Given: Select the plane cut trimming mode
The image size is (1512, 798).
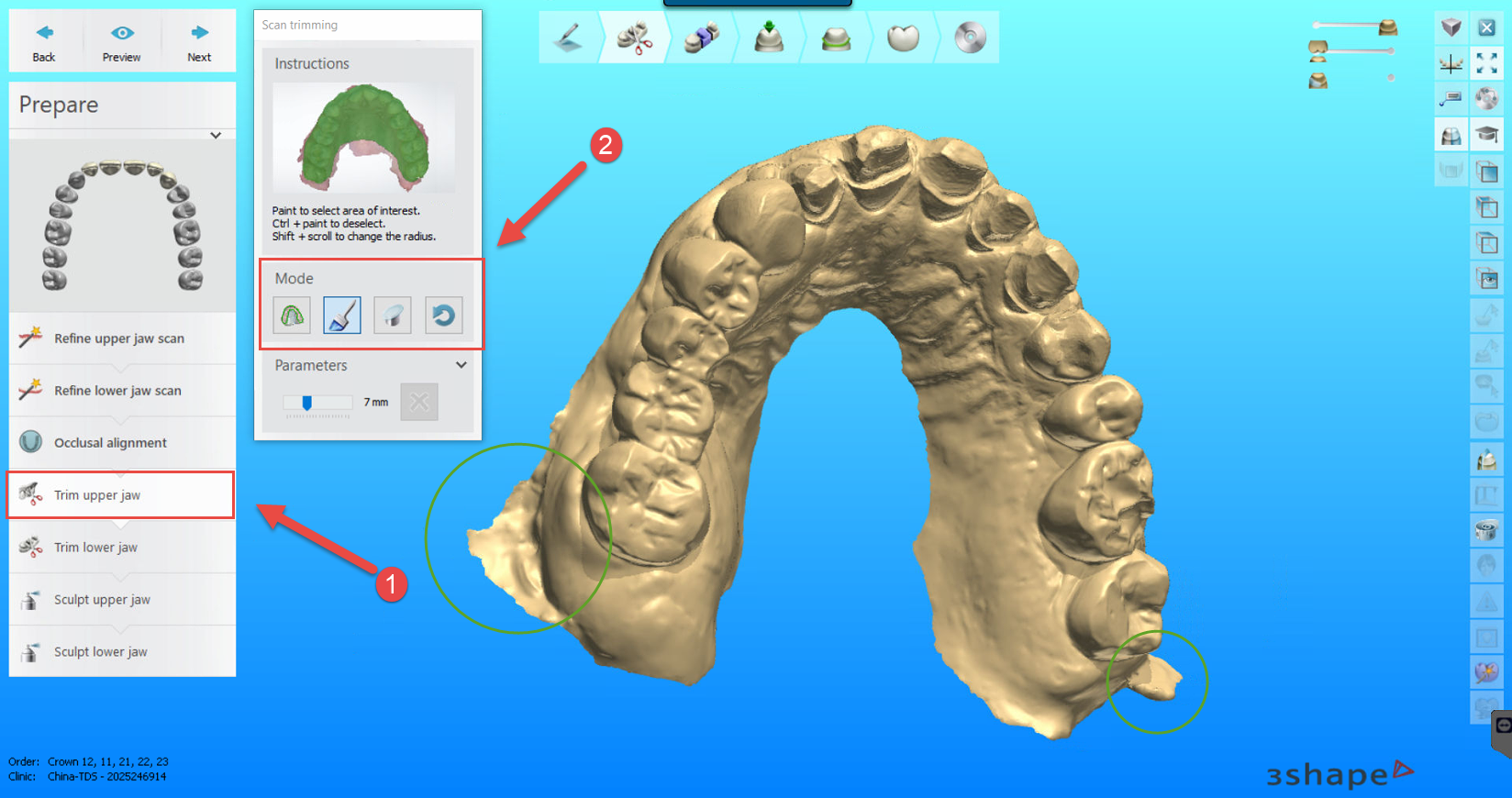Looking at the screenshot, I should (393, 316).
